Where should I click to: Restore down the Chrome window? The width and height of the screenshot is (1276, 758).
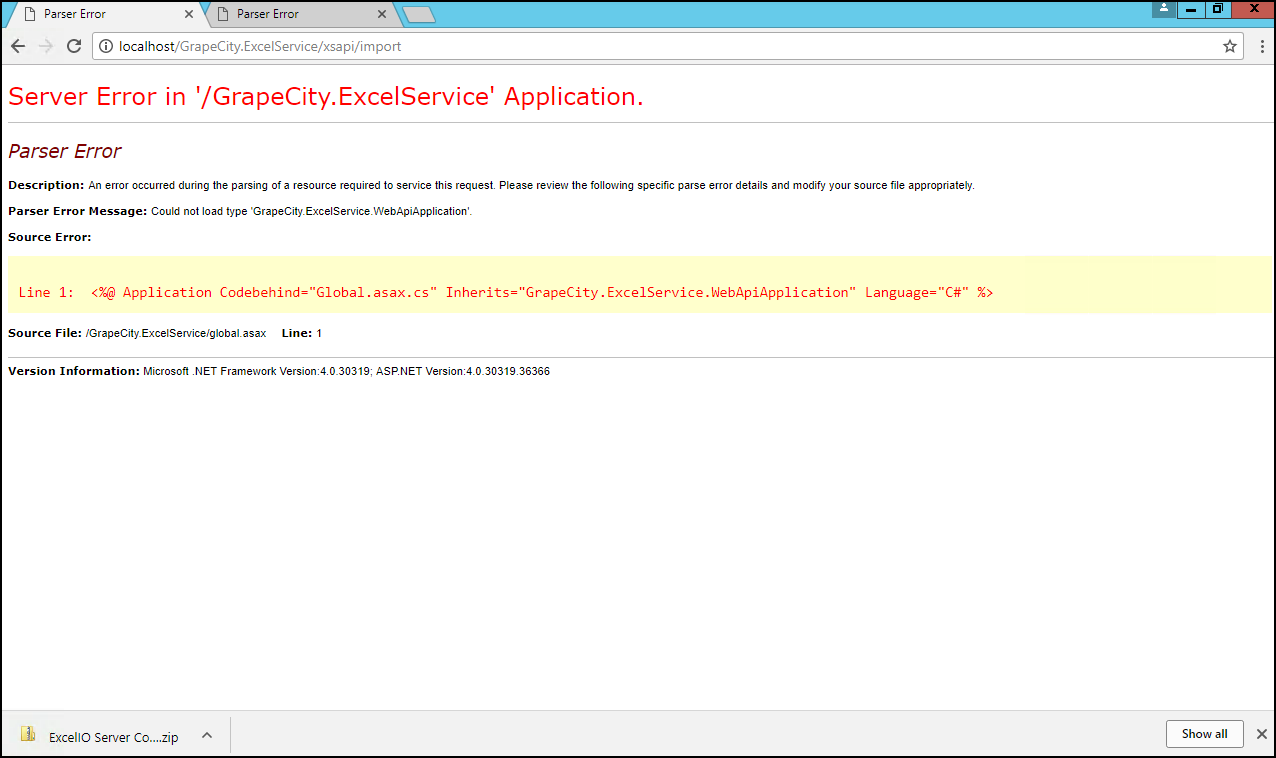coord(1217,9)
